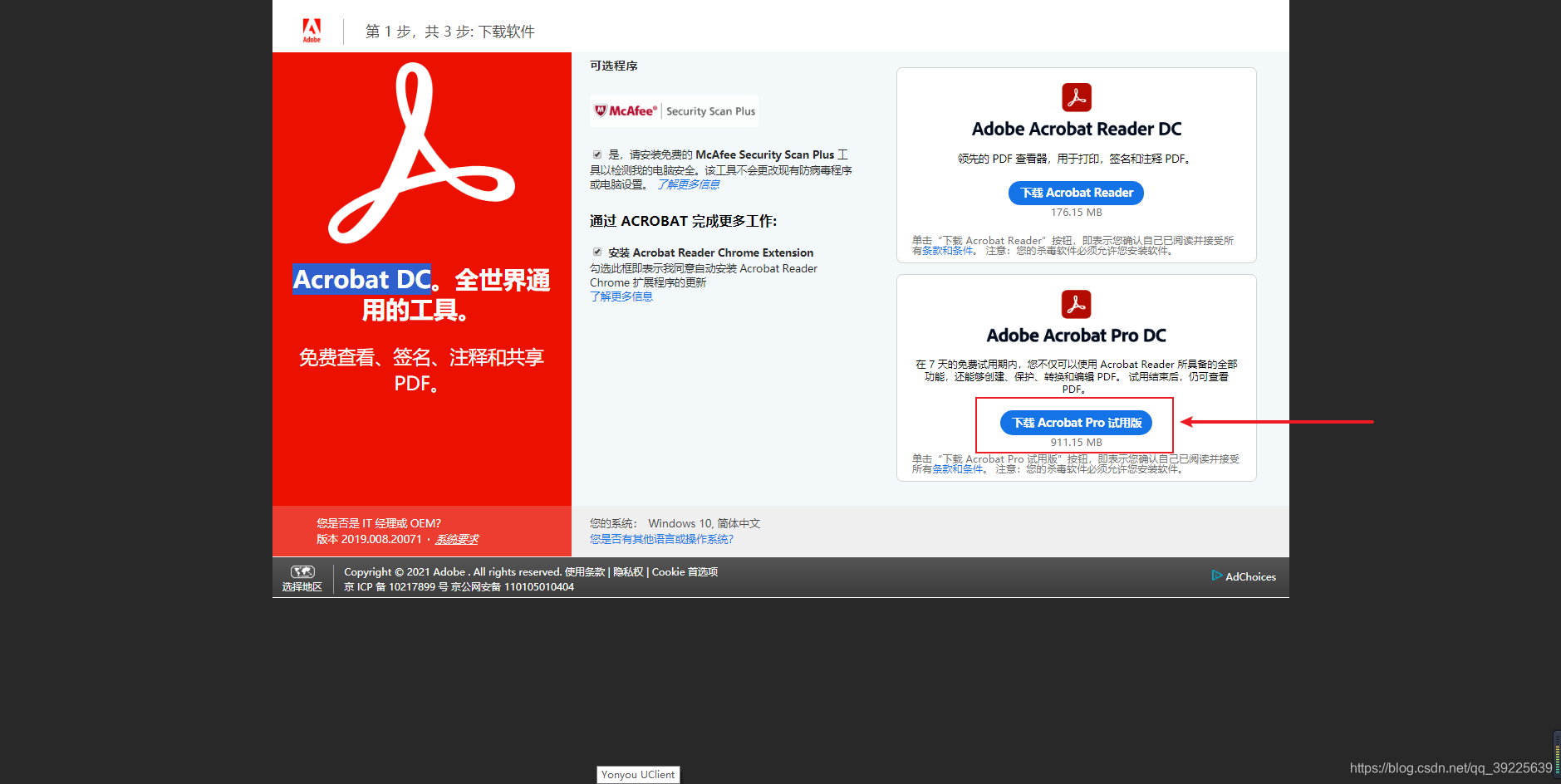Screen dimensions: 1561x784
Task: Open 条款和条件 link in Pro card
Action: tap(957, 469)
